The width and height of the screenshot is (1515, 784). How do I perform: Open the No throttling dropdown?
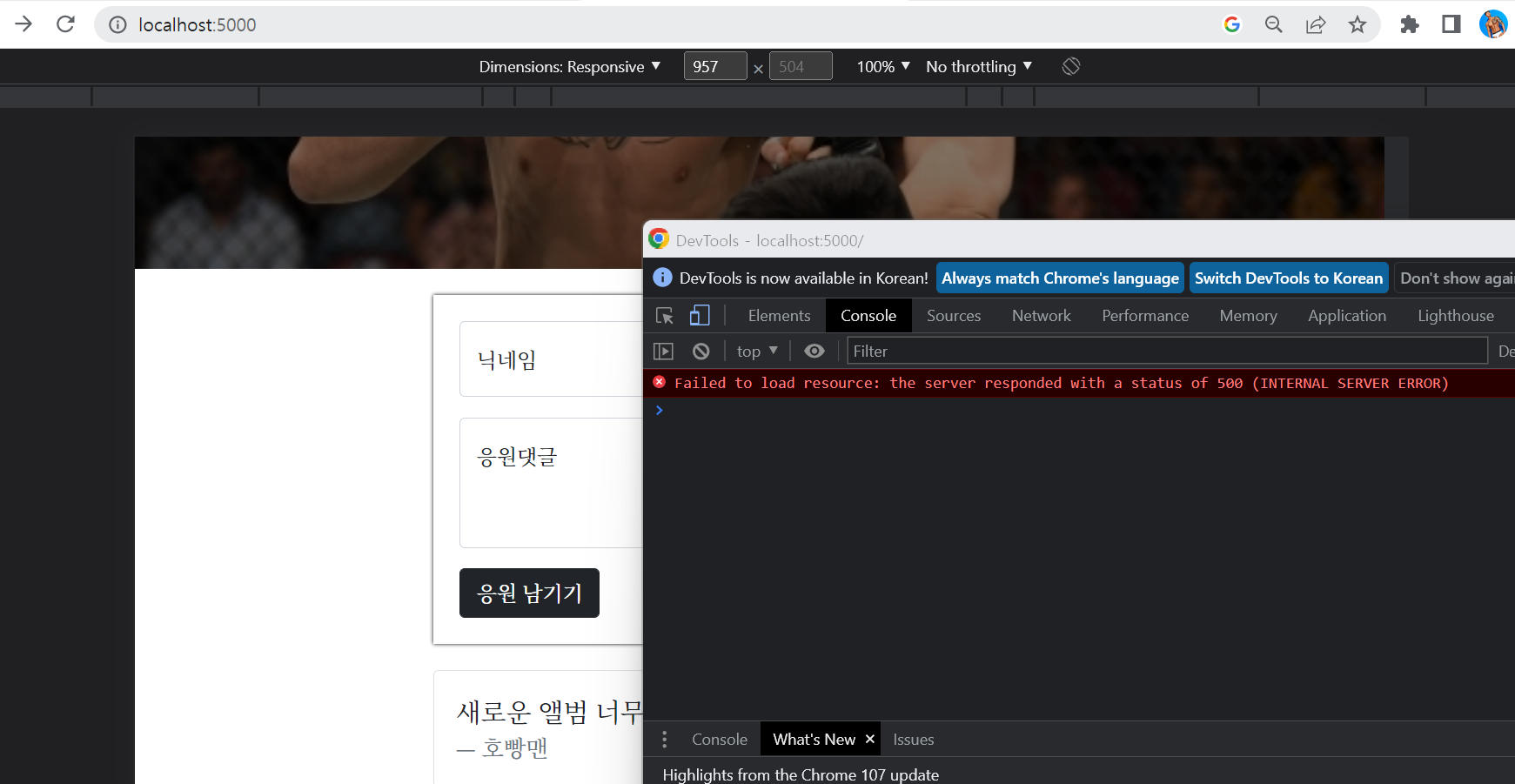pyautogui.click(x=979, y=66)
